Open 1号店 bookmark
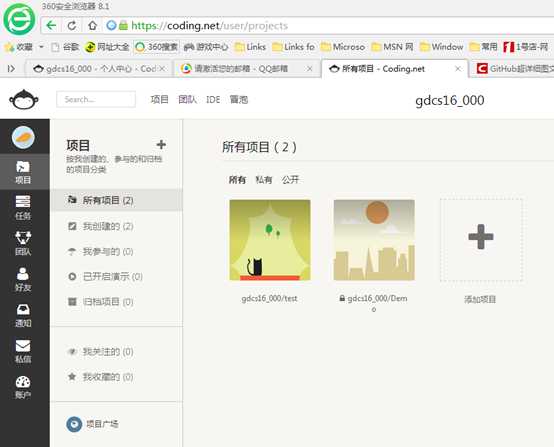The height and width of the screenshot is (447, 554). tap(526, 47)
